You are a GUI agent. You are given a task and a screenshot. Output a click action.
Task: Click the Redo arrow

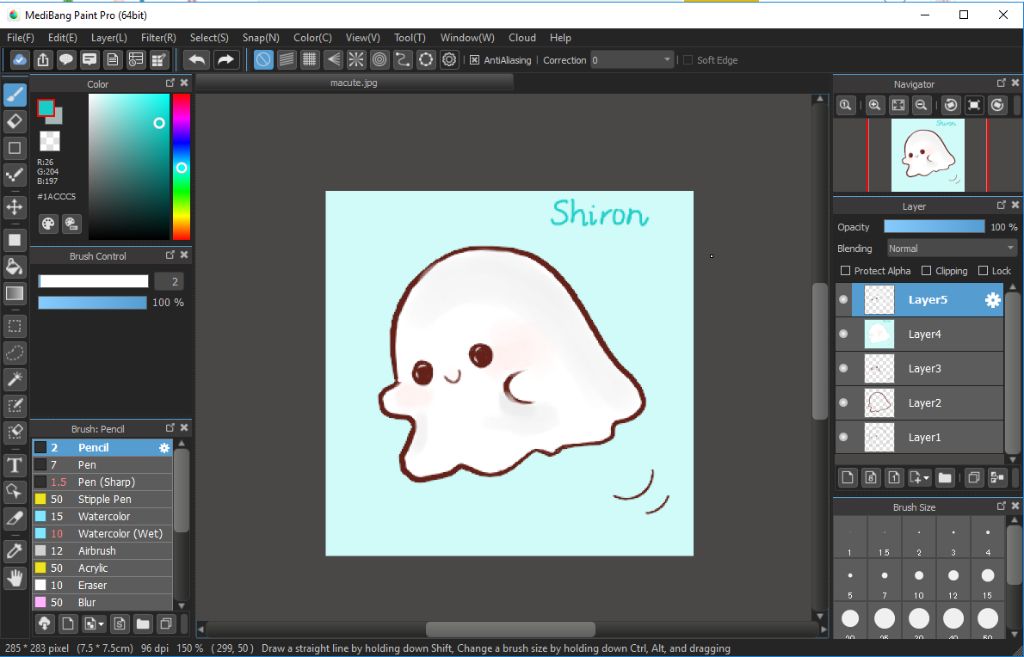225,60
